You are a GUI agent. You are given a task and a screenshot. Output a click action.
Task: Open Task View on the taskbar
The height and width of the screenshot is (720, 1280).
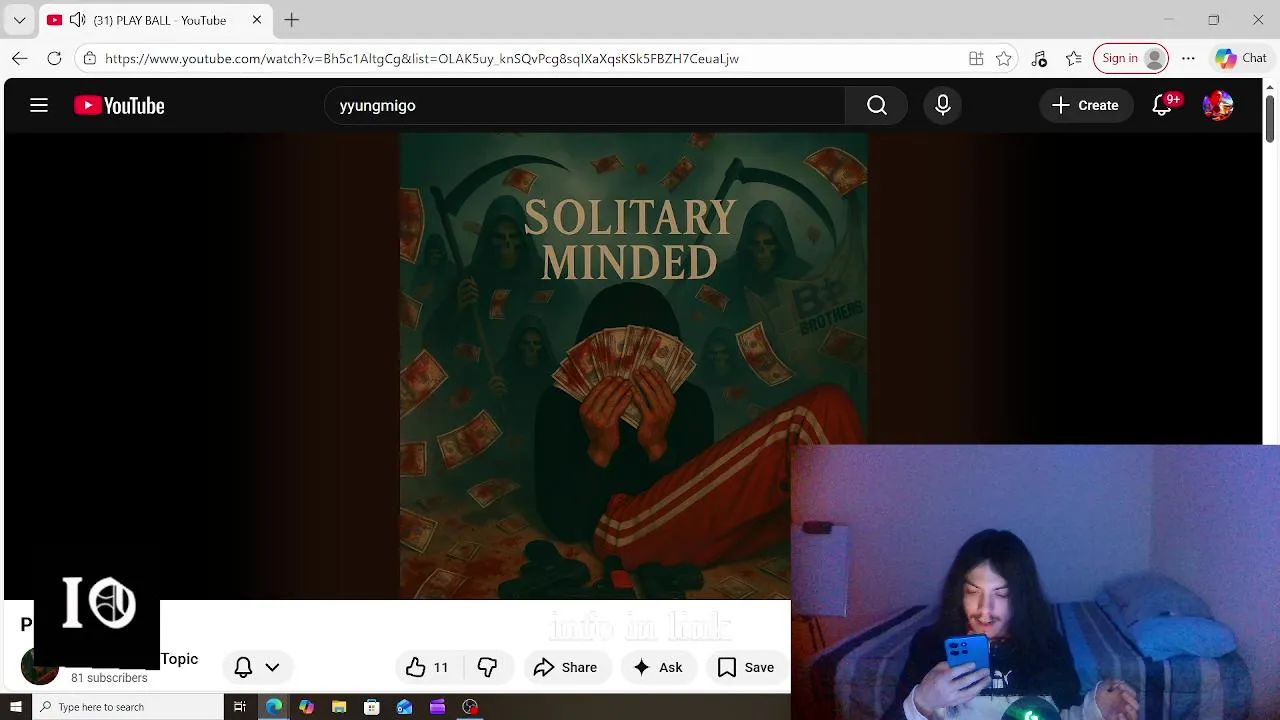coord(240,707)
